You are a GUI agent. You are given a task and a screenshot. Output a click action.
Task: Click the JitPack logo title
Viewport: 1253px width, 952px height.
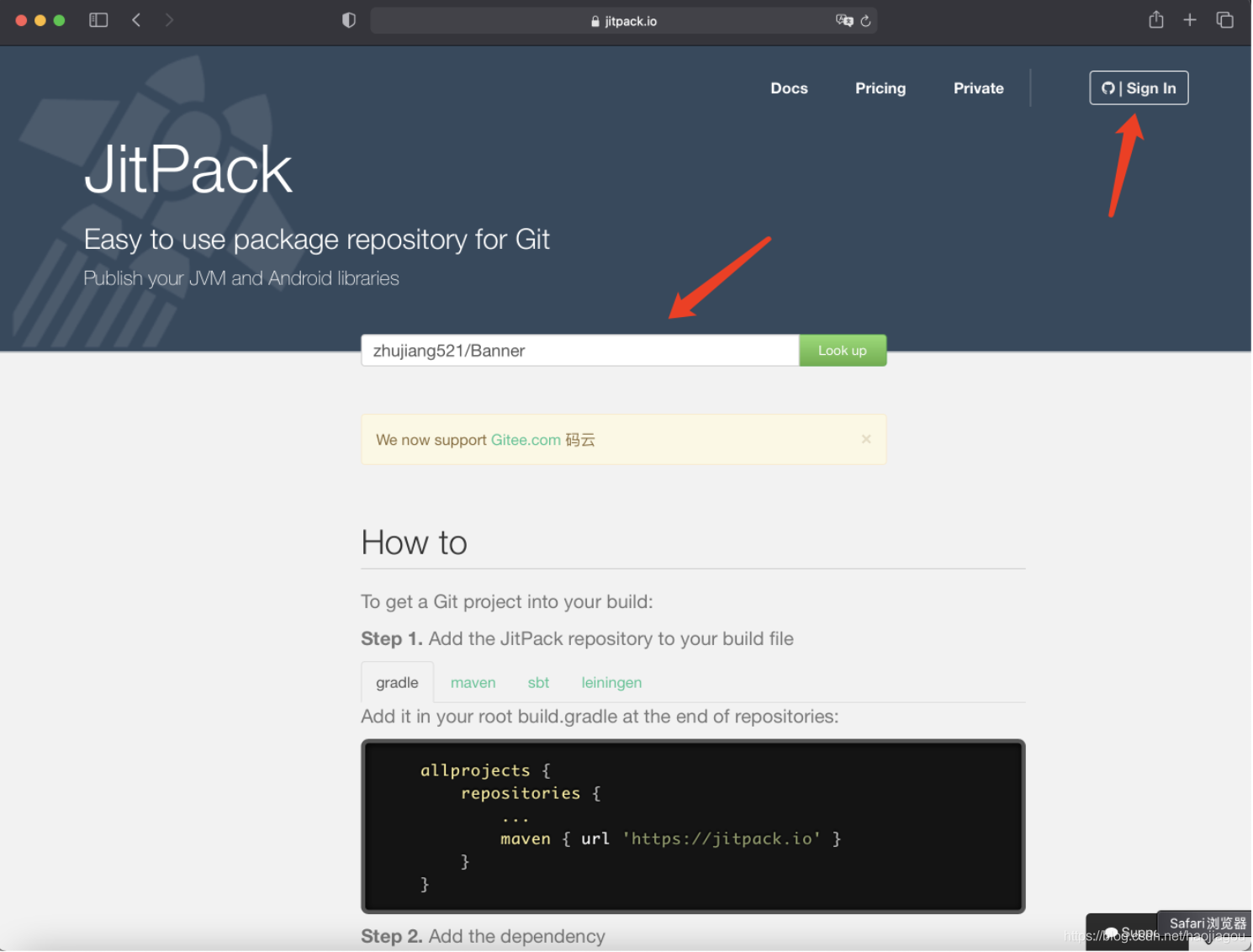pos(188,170)
